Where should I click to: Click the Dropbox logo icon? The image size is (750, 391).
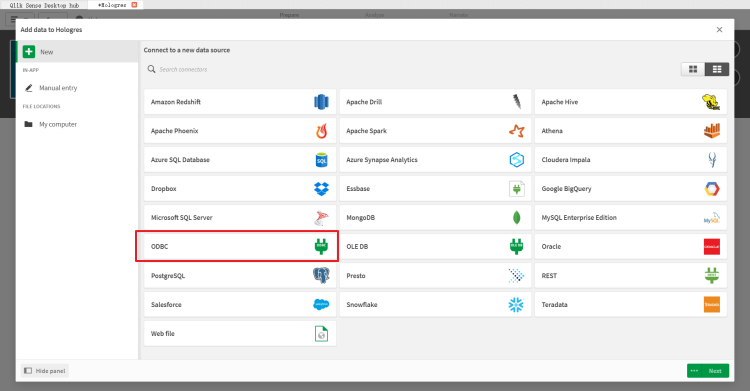pos(321,189)
